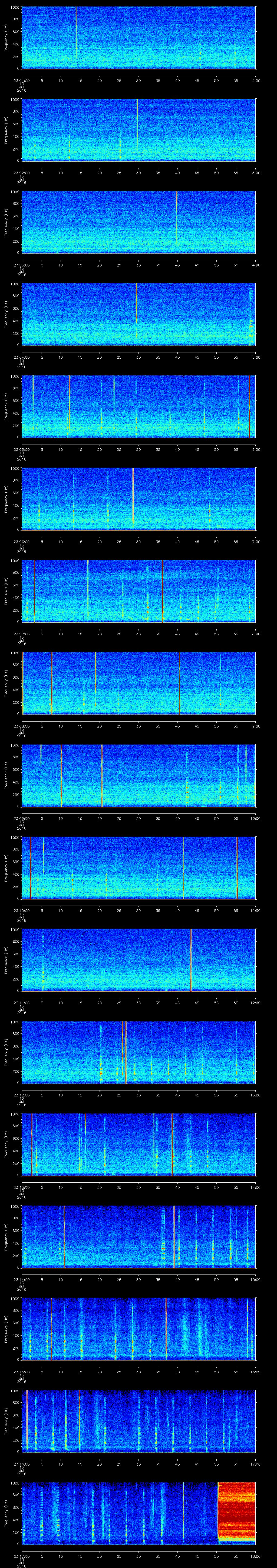
Task: Select the spectrogram panel starting at 23:05:00
Action: pos(138,407)
